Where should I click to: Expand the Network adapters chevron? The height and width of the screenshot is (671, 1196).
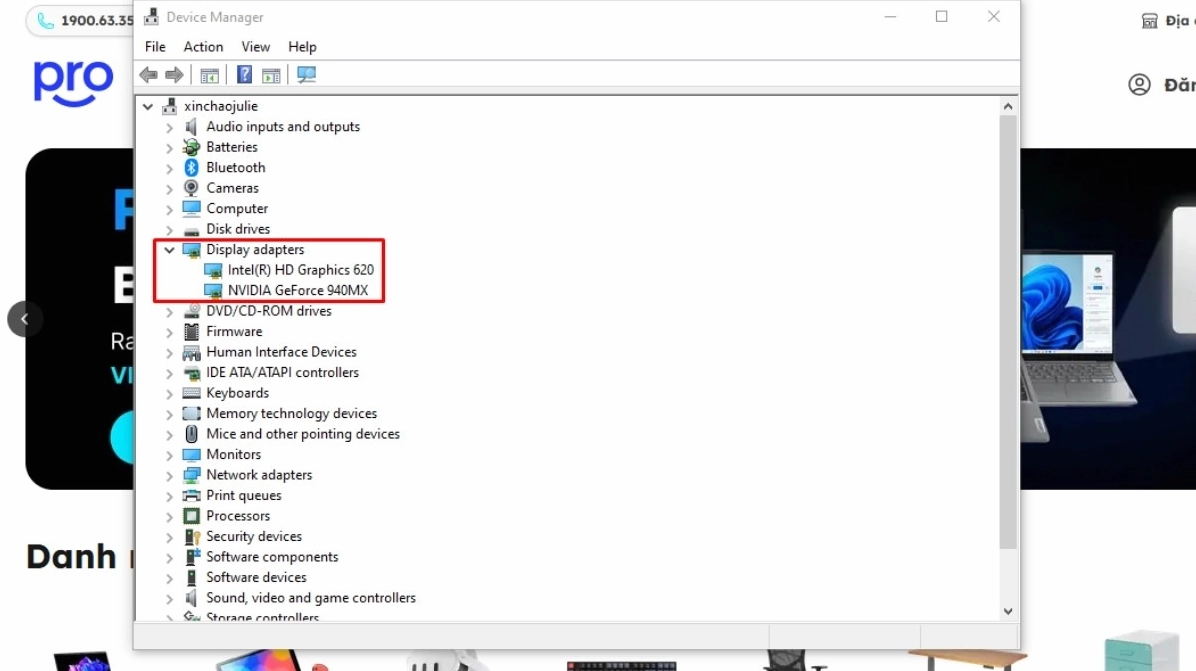click(x=169, y=476)
